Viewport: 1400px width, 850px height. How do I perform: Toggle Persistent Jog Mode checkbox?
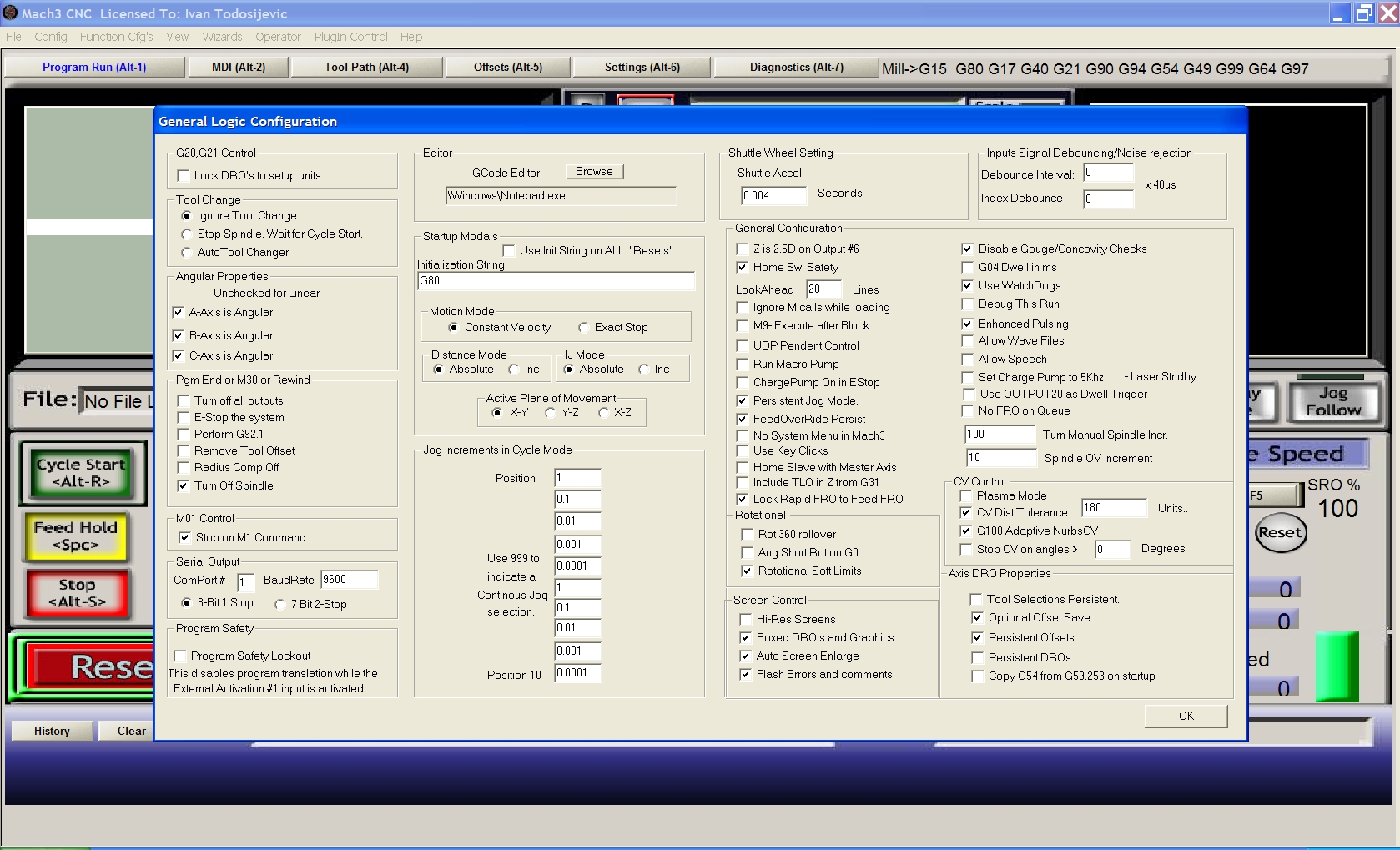tap(743, 401)
